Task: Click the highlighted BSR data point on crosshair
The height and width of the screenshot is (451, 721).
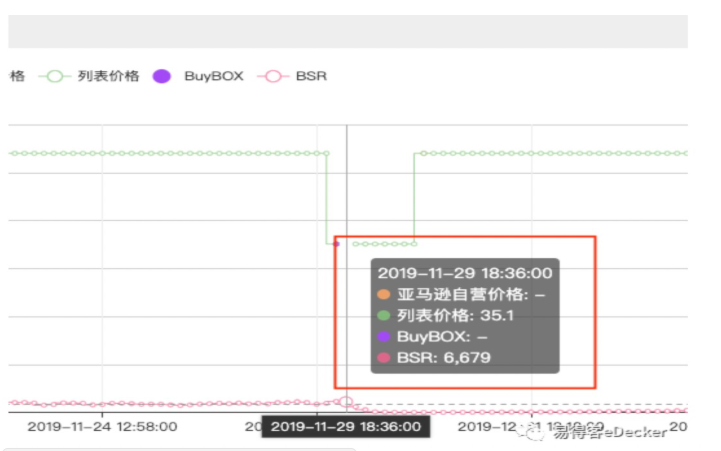Action: click(x=346, y=402)
